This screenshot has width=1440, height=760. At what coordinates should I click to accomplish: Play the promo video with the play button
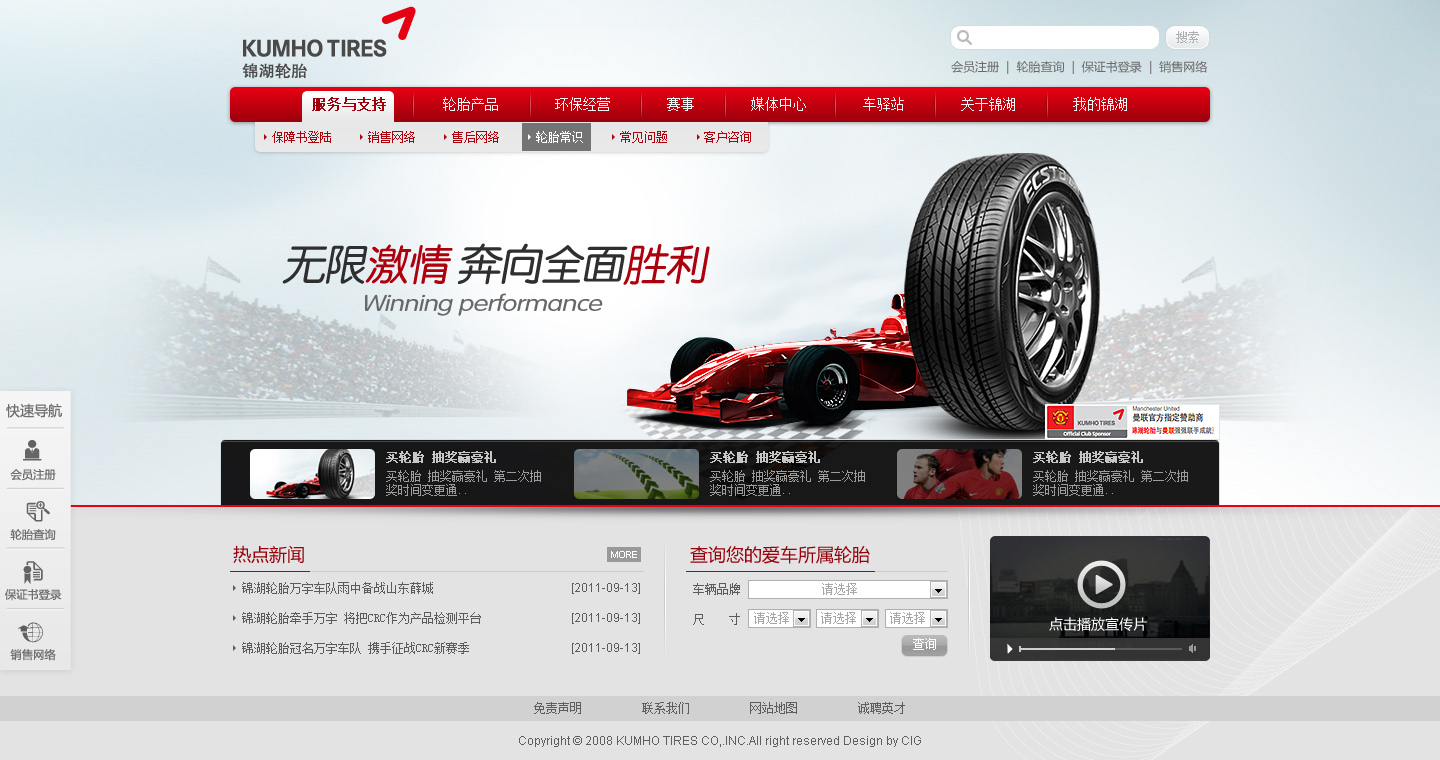pos(1101,584)
